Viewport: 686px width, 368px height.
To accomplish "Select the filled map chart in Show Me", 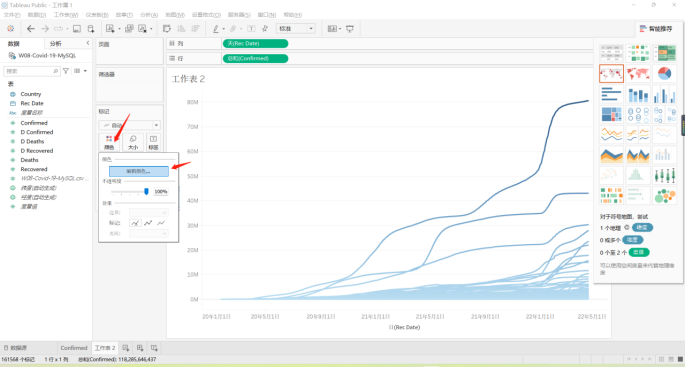I will tap(637, 74).
